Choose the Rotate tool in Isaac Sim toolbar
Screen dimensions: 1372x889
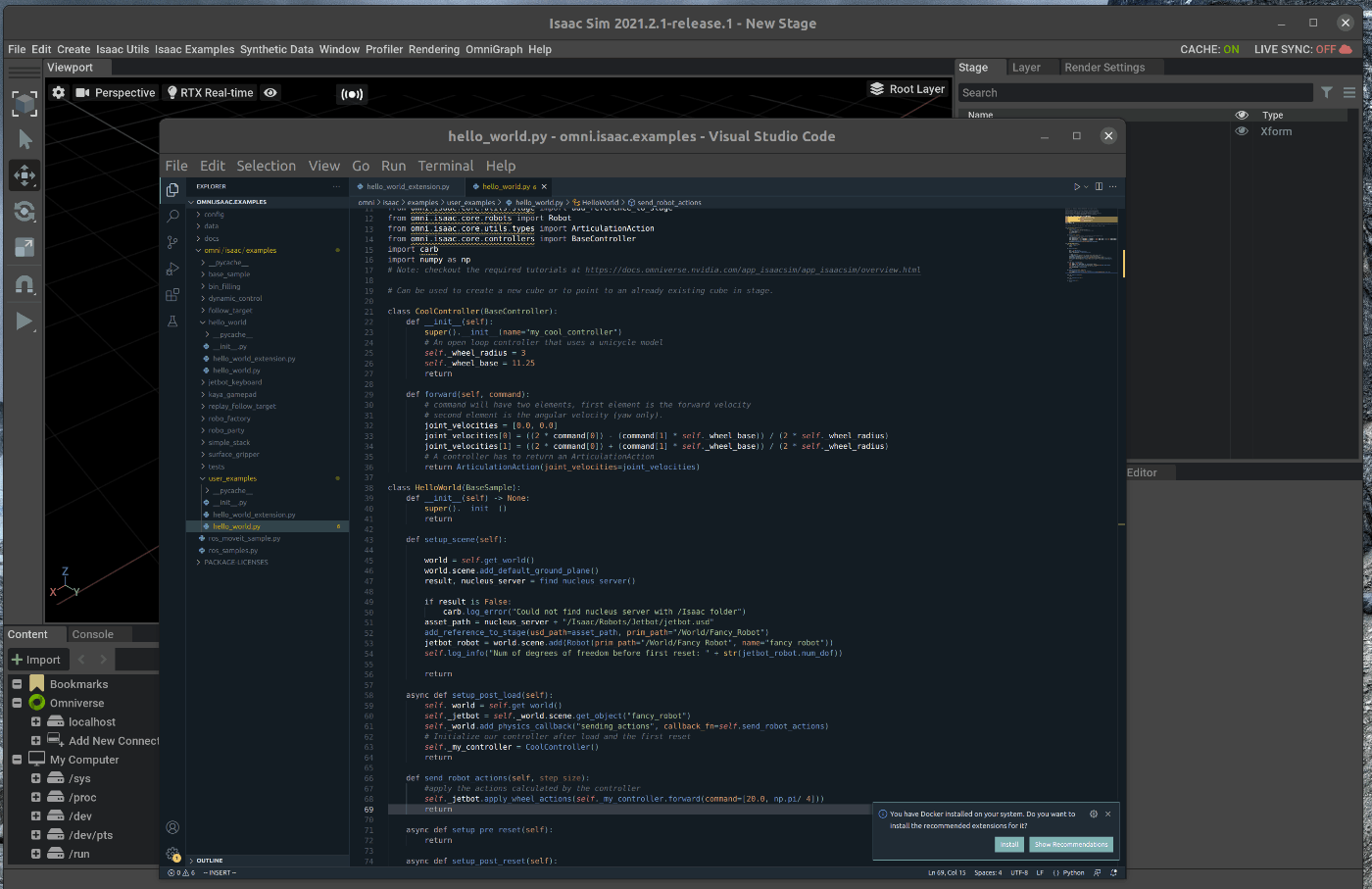[24, 212]
